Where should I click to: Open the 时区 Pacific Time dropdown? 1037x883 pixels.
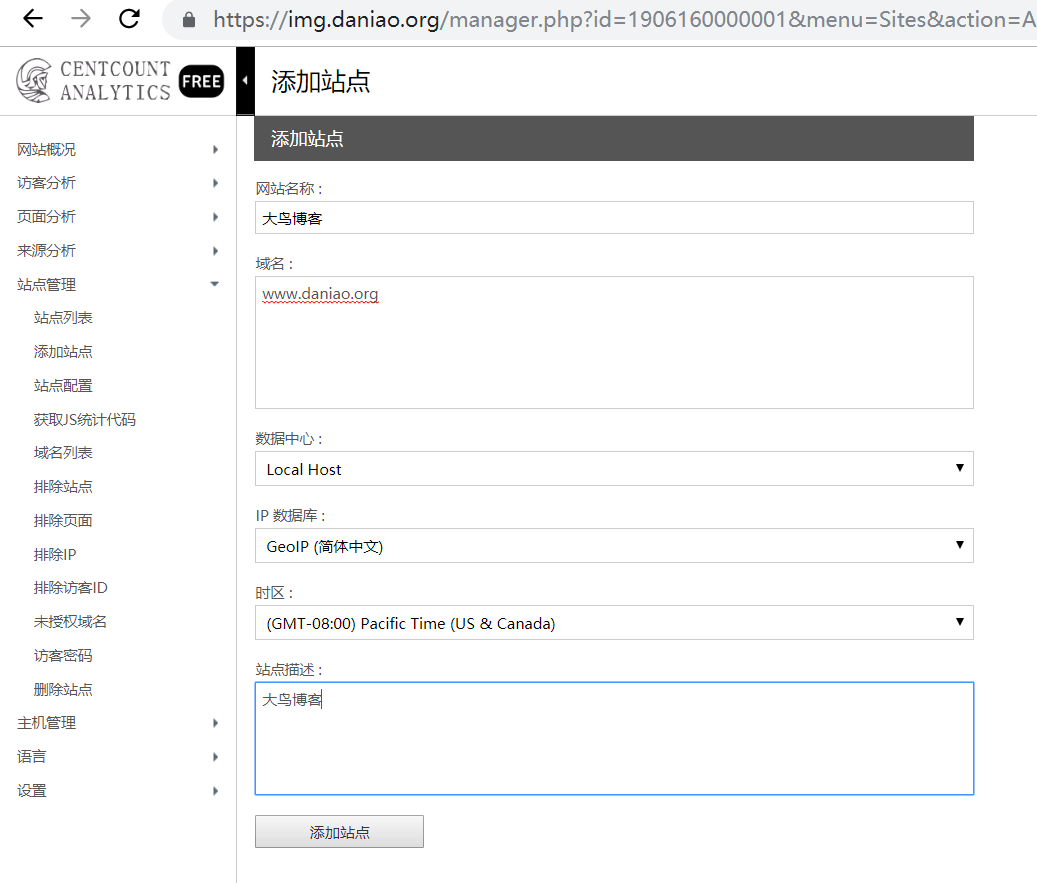click(x=614, y=622)
